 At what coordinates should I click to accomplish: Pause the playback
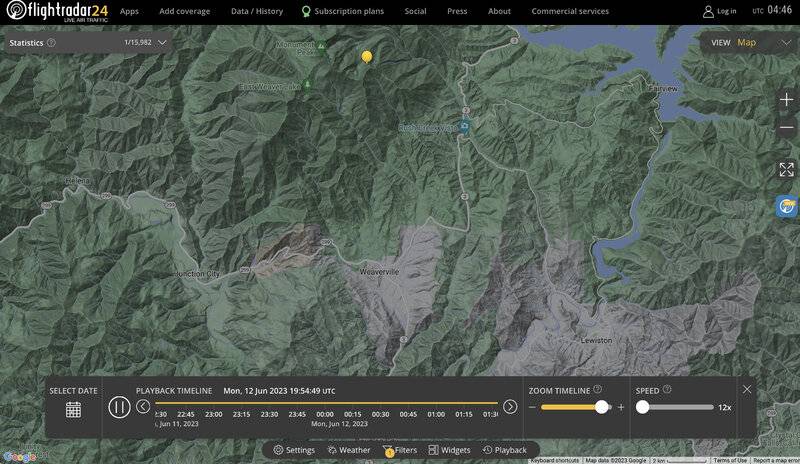pyautogui.click(x=119, y=407)
